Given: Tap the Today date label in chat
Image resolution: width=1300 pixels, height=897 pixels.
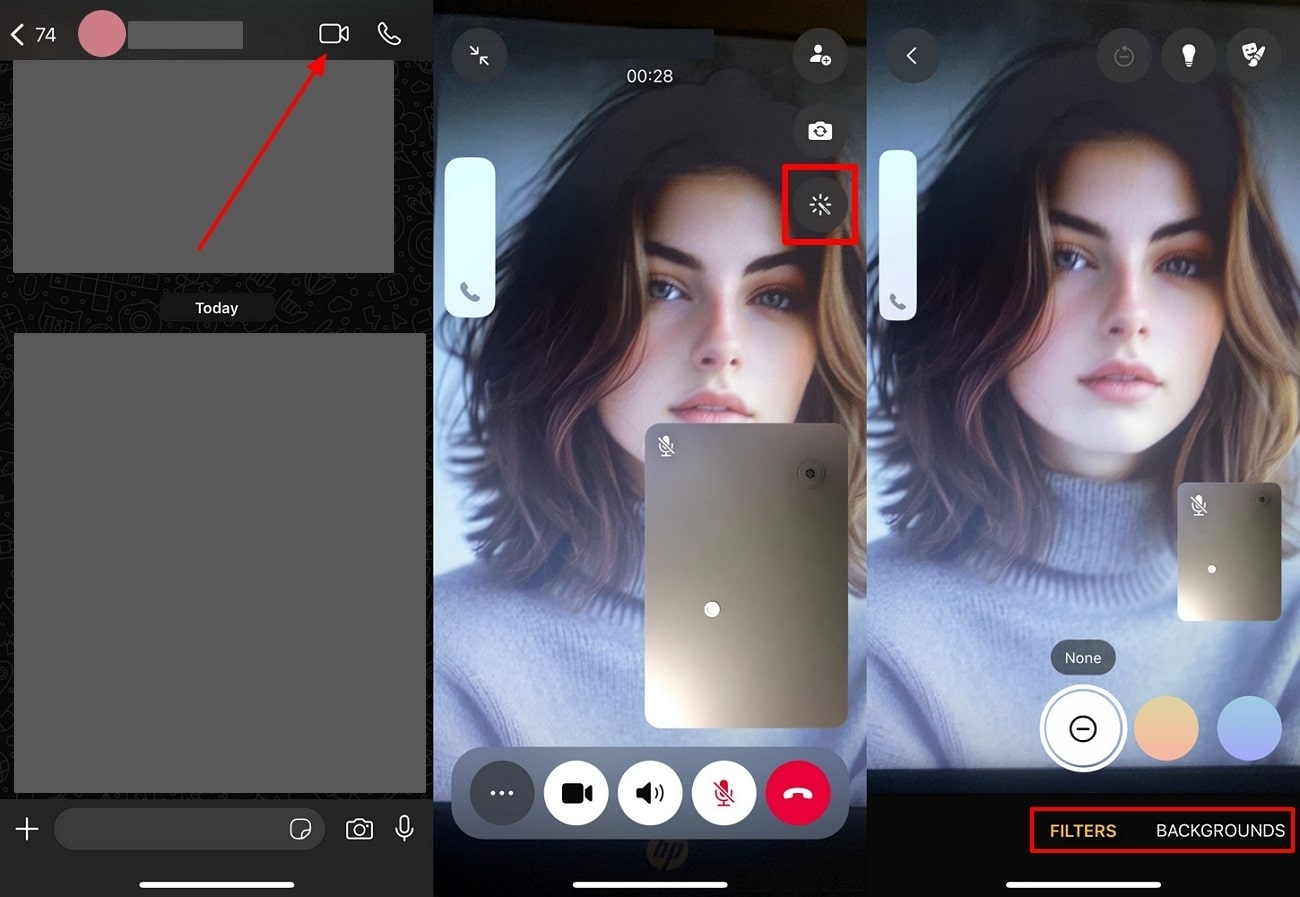Looking at the screenshot, I should coord(217,308).
